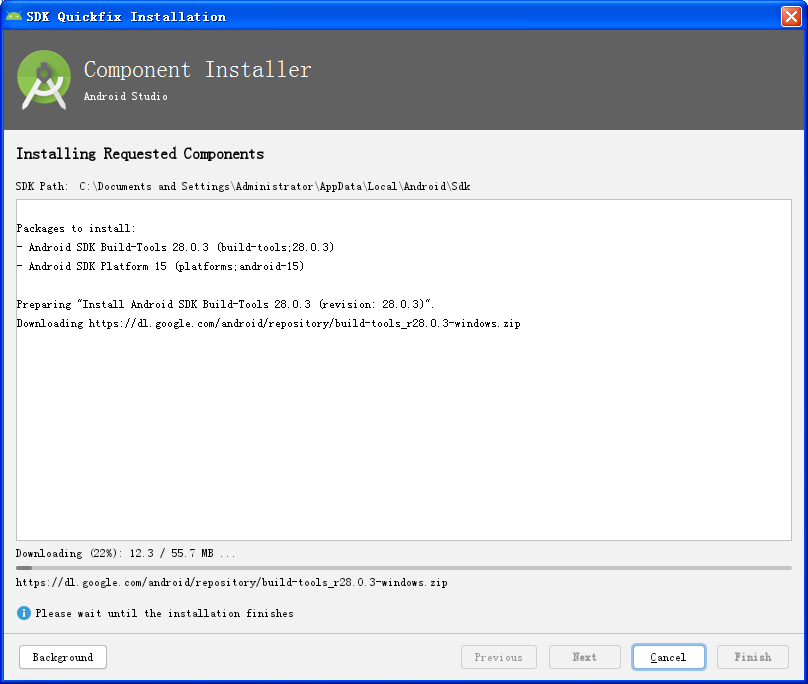Click the 'Preparing Install Android SDK Build-Tools' log line
Screen dimensions: 808x684
click(225, 304)
